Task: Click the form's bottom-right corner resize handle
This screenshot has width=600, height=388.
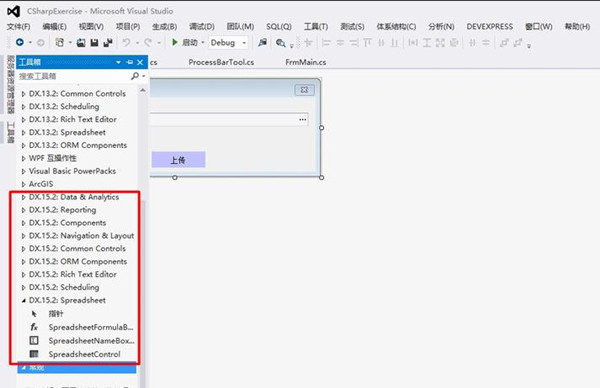Action: (321, 178)
